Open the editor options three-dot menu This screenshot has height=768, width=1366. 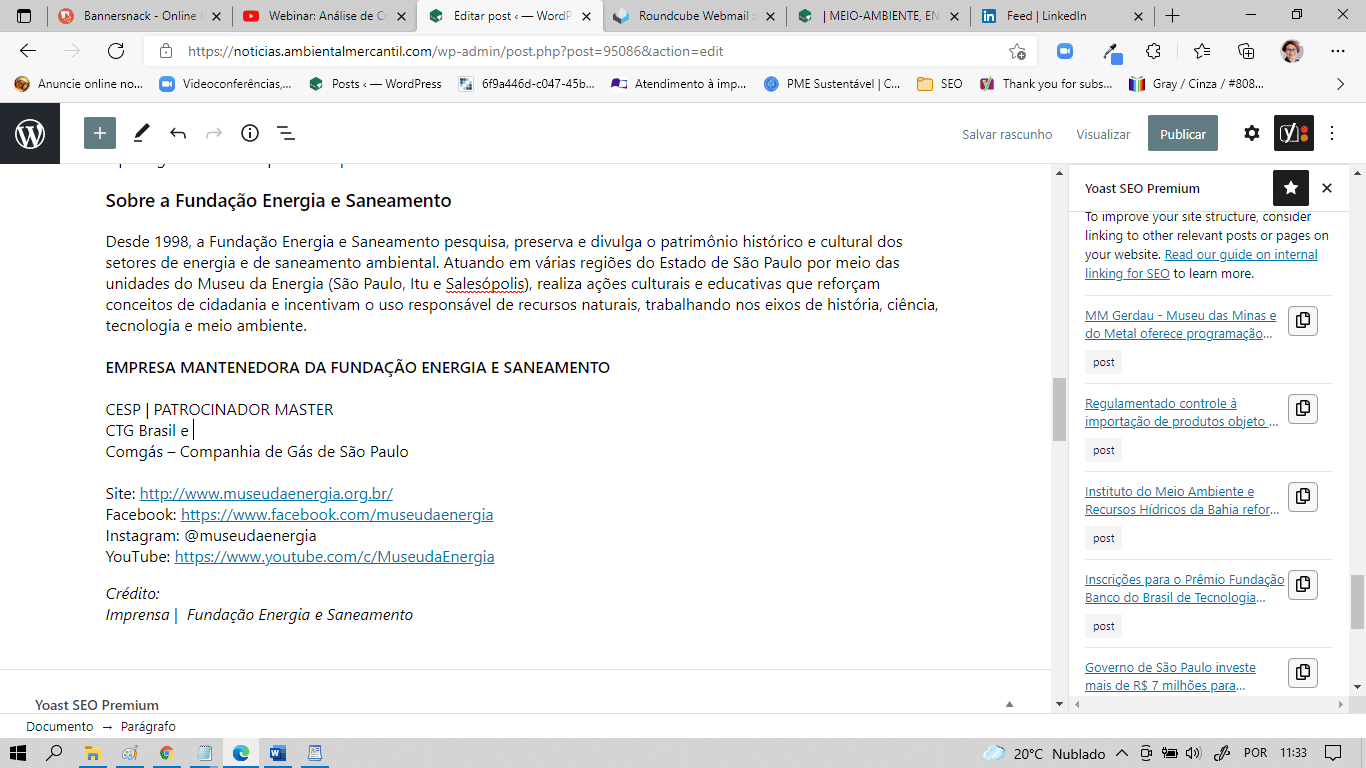coord(1332,133)
